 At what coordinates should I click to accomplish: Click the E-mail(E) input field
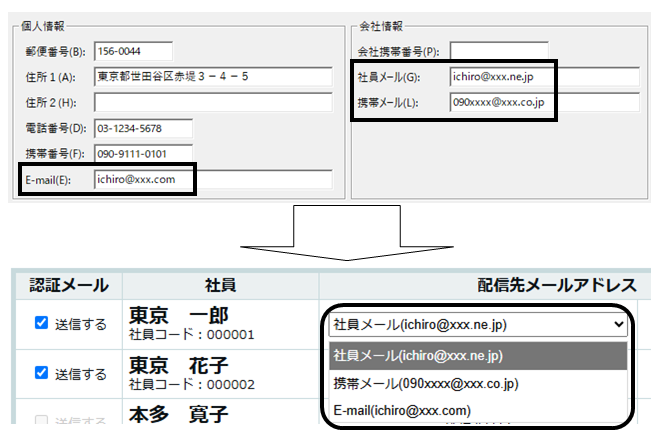tap(213, 180)
